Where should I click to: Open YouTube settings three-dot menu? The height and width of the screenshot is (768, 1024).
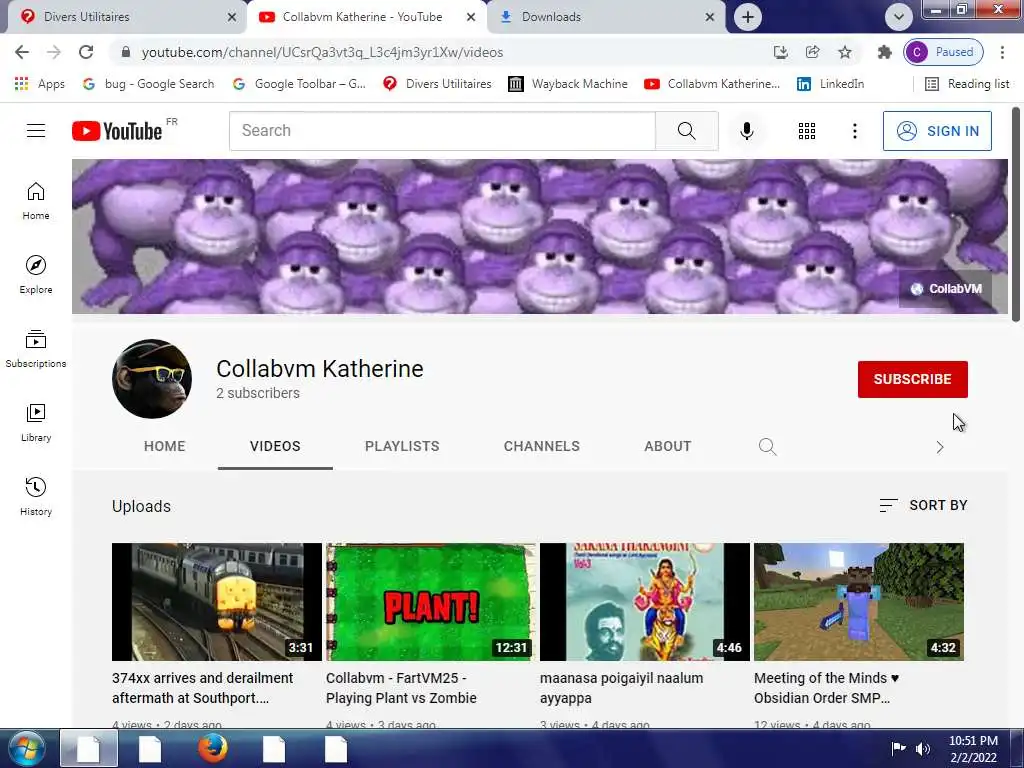(854, 131)
